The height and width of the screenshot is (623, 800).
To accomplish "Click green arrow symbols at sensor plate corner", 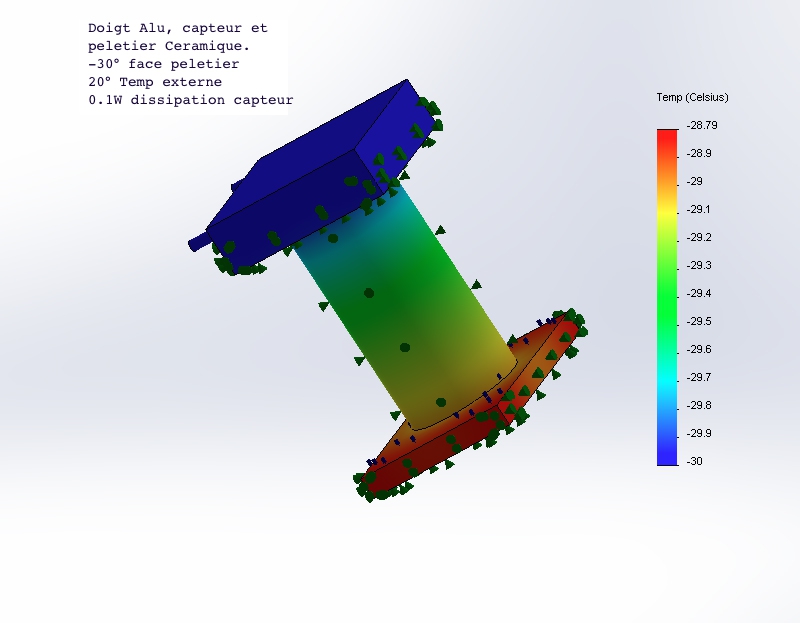I will click(571, 320).
